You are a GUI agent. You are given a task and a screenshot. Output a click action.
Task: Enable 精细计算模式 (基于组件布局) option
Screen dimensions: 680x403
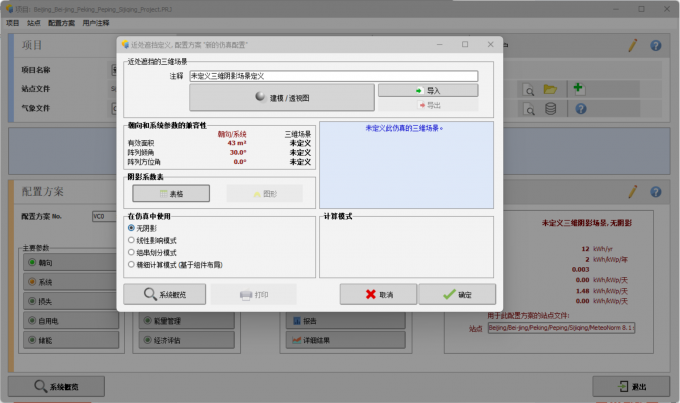point(131,264)
